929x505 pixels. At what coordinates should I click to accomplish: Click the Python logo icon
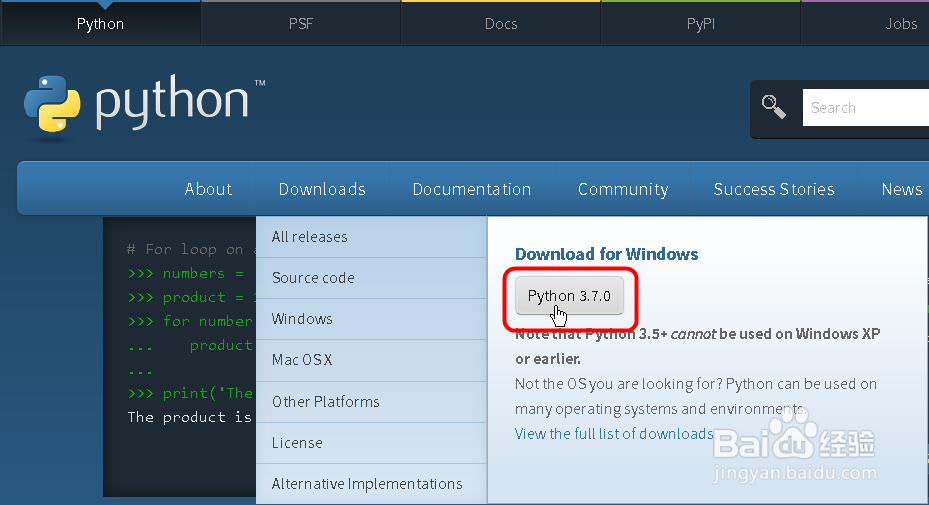coord(52,104)
